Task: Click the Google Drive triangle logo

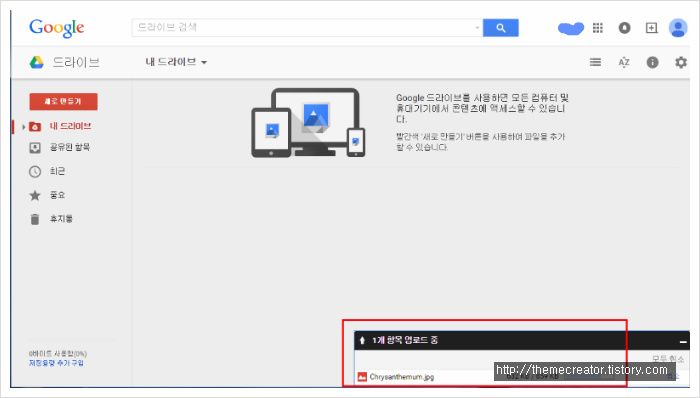Action: pyautogui.click(x=37, y=62)
